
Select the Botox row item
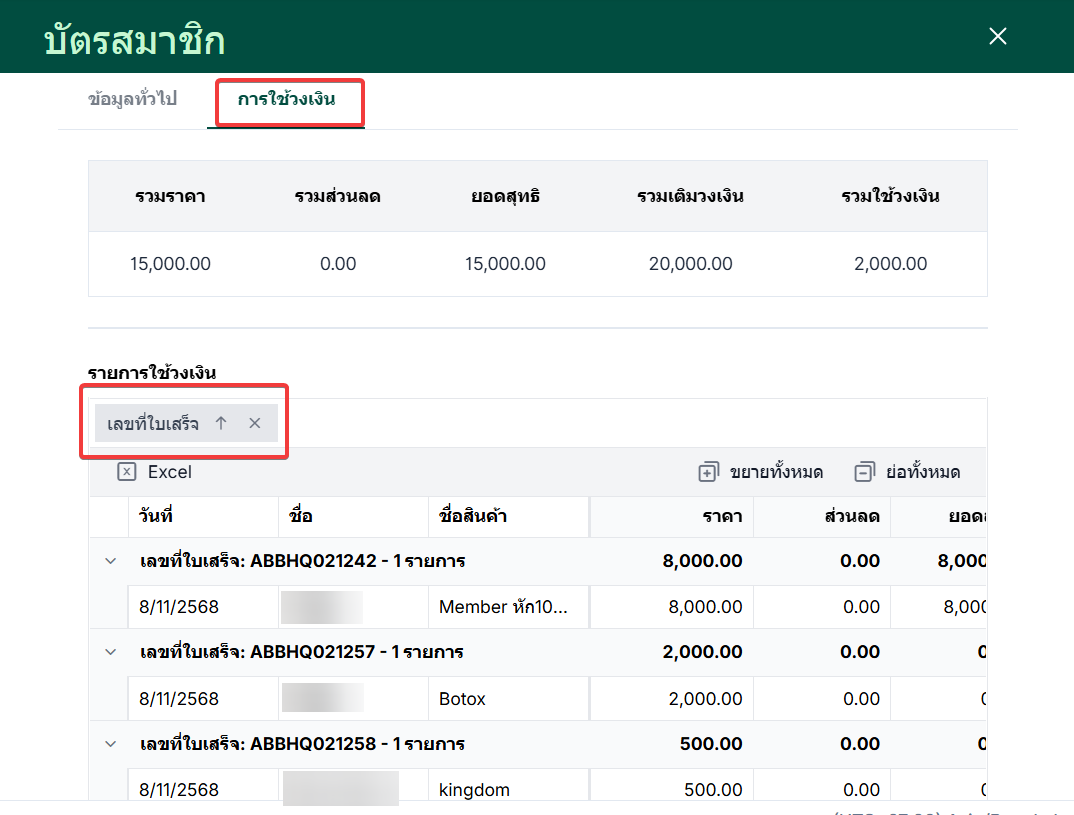(x=462, y=699)
